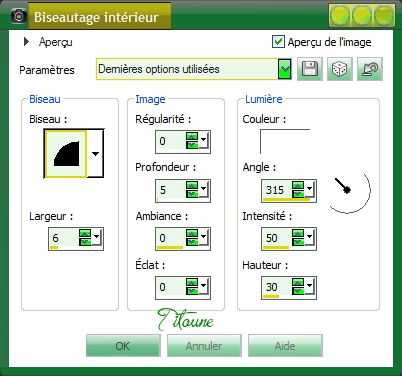Open the Ambiance slider dropdown arrow
This screenshot has width=402, height=376.
click(203, 237)
